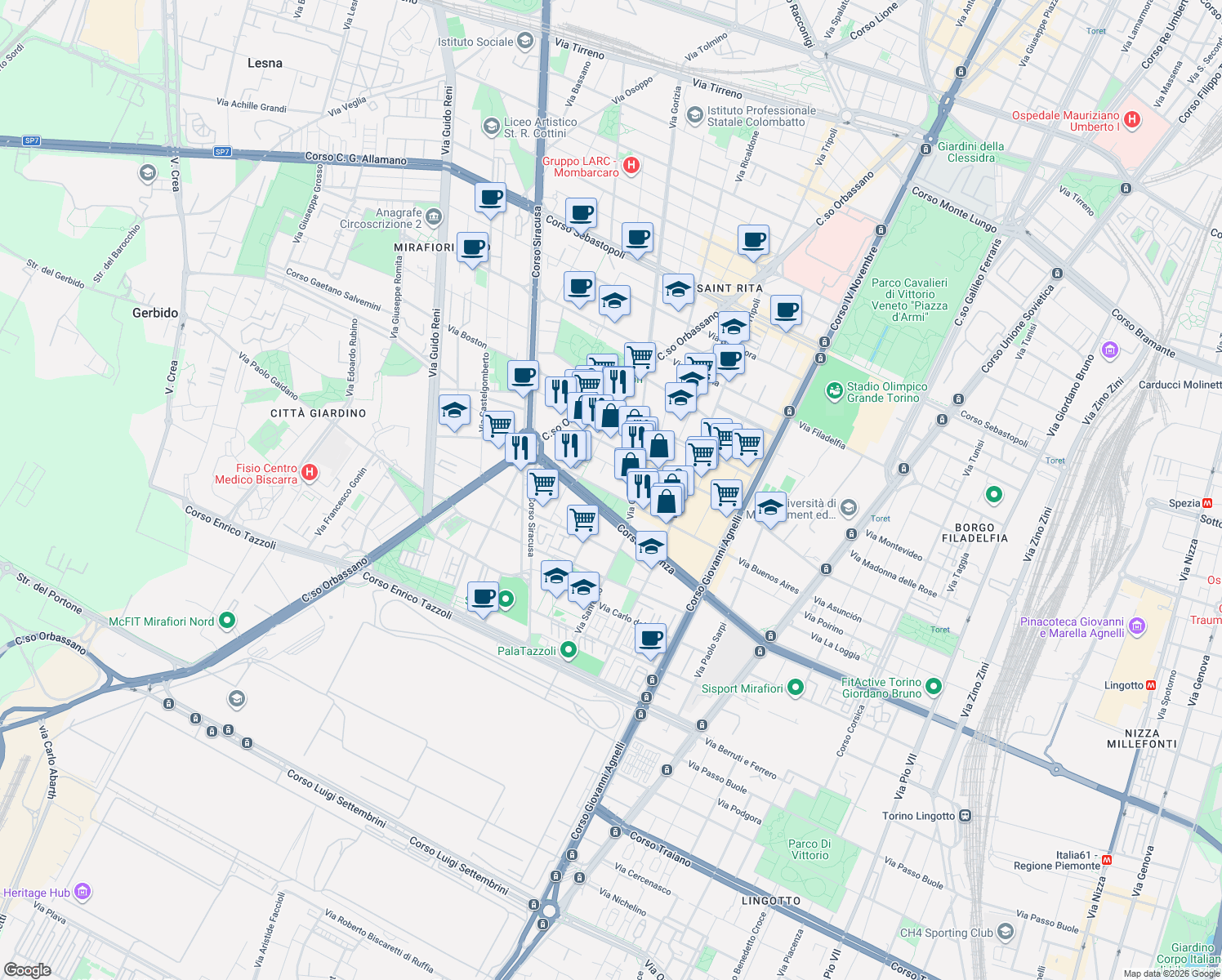1222x980 pixels.
Task: Open the Italia61 metro station icon
Action: point(1108,860)
